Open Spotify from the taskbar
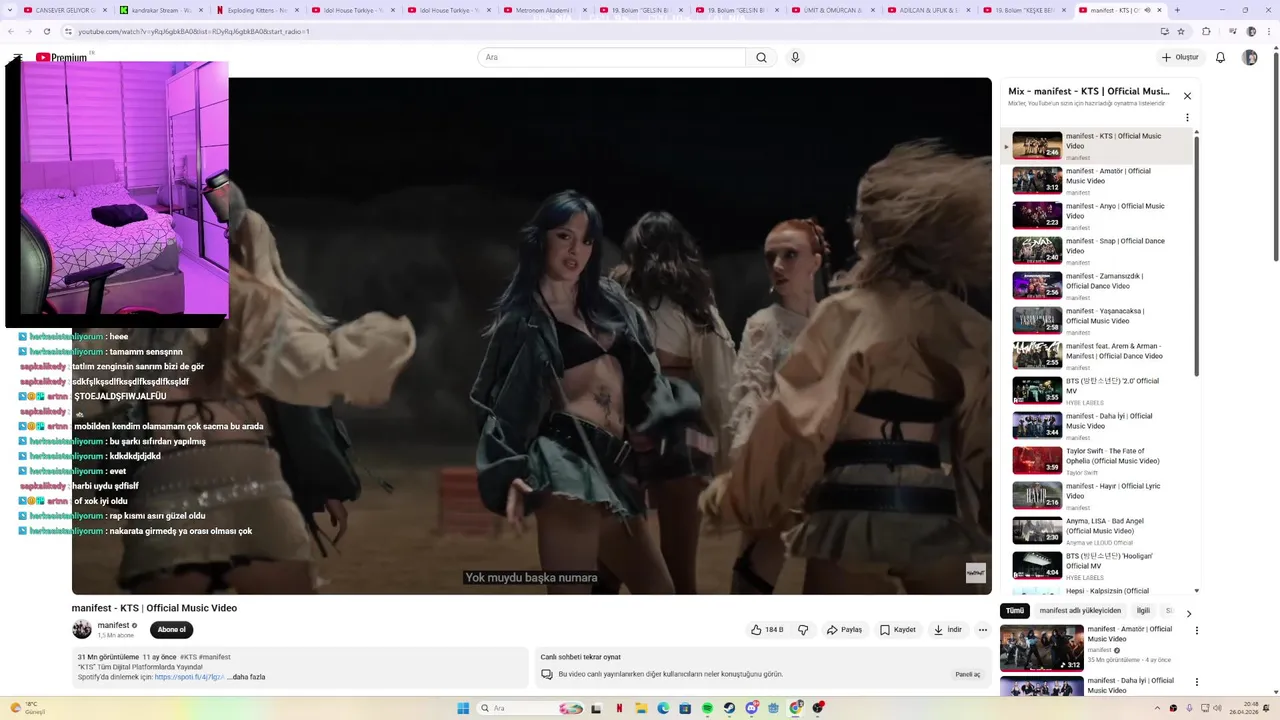 707,708
